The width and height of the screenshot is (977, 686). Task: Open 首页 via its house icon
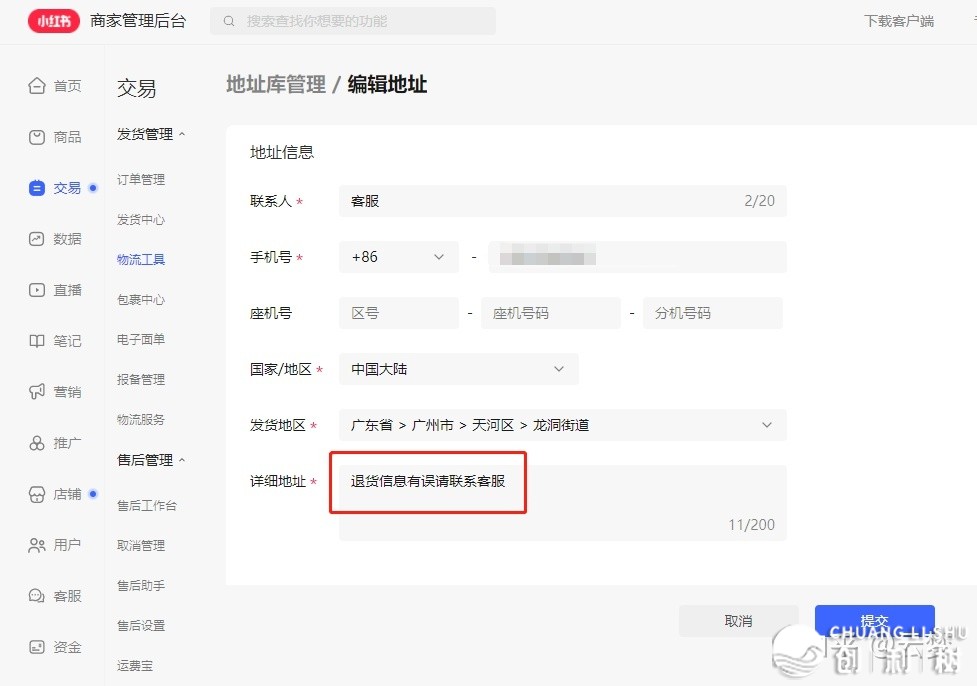pos(37,86)
